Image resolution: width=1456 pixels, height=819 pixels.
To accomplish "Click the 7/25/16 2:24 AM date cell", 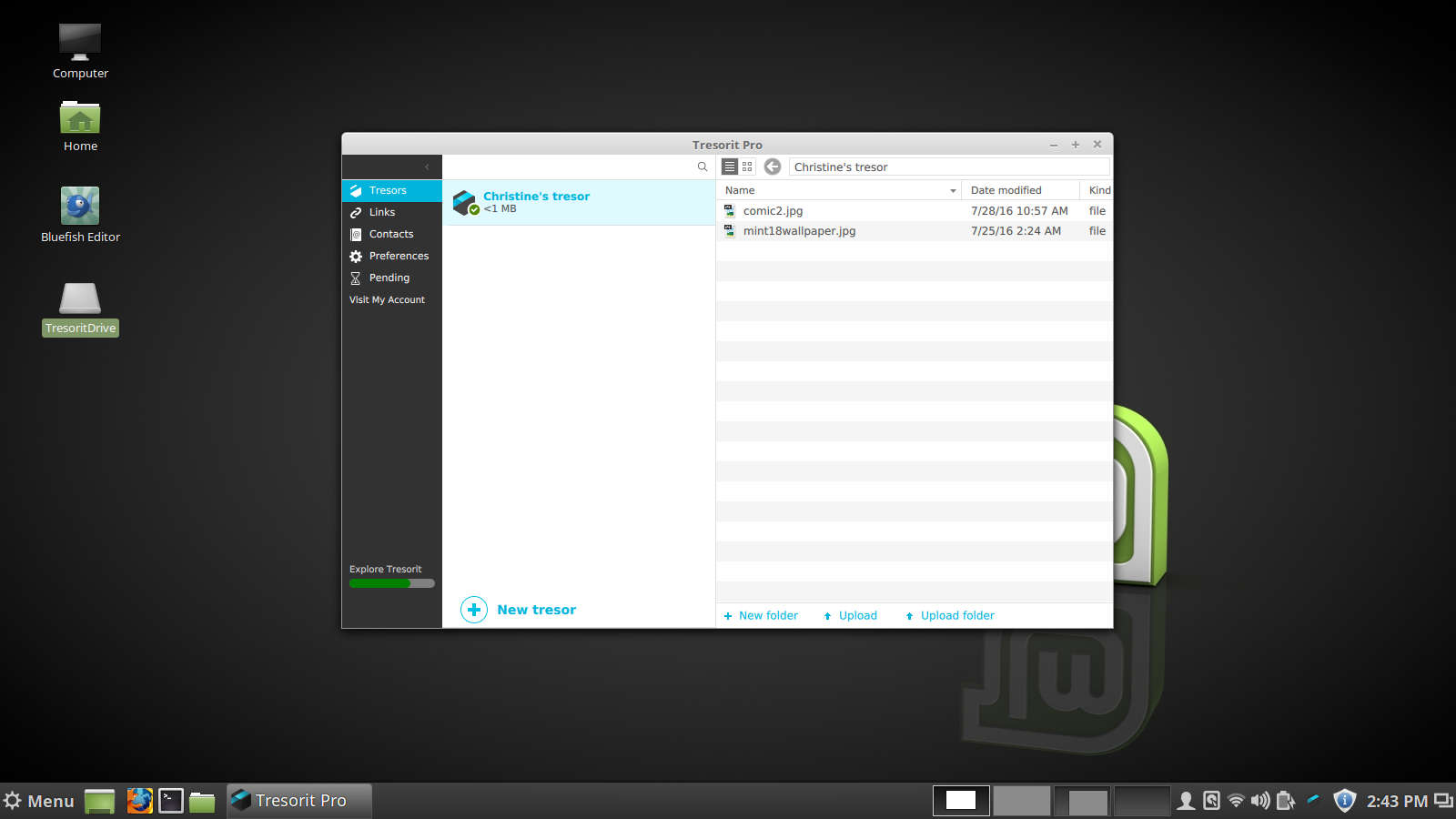I will [x=1016, y=230].
